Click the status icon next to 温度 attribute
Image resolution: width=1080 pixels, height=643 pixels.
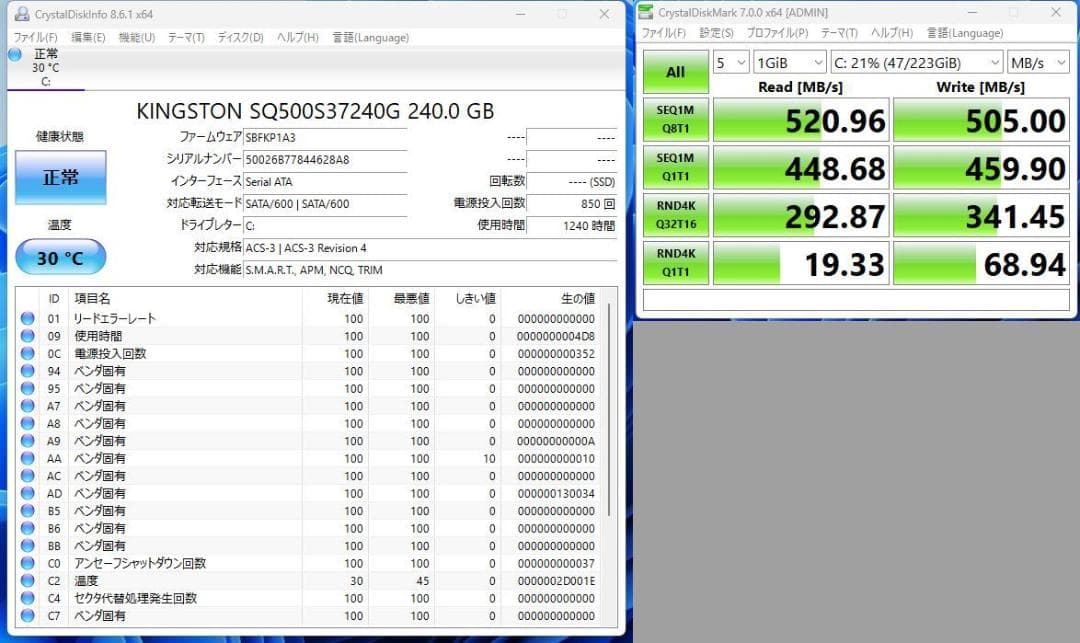point(27,580)
